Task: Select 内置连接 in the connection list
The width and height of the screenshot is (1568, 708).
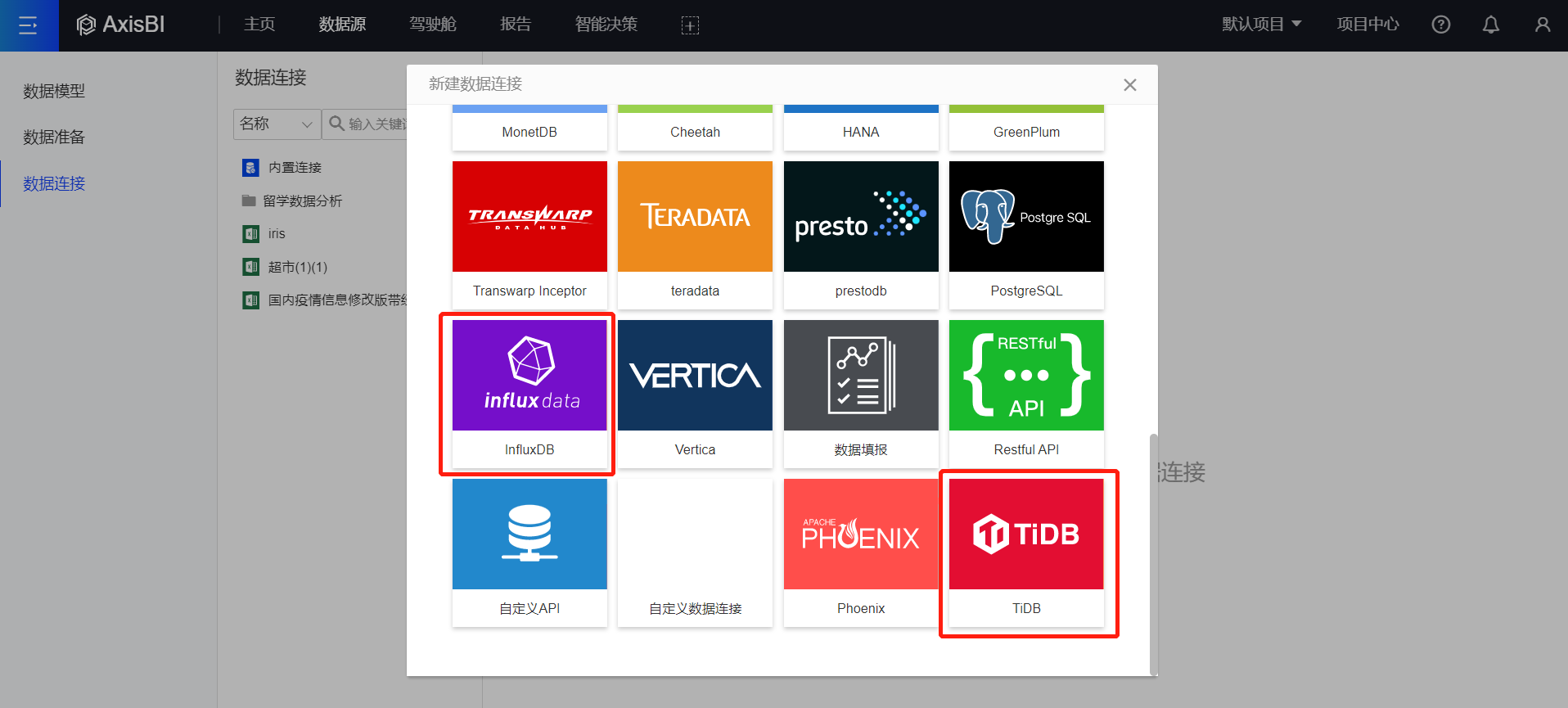Action: pyautogui.click(x=295, y=167)
